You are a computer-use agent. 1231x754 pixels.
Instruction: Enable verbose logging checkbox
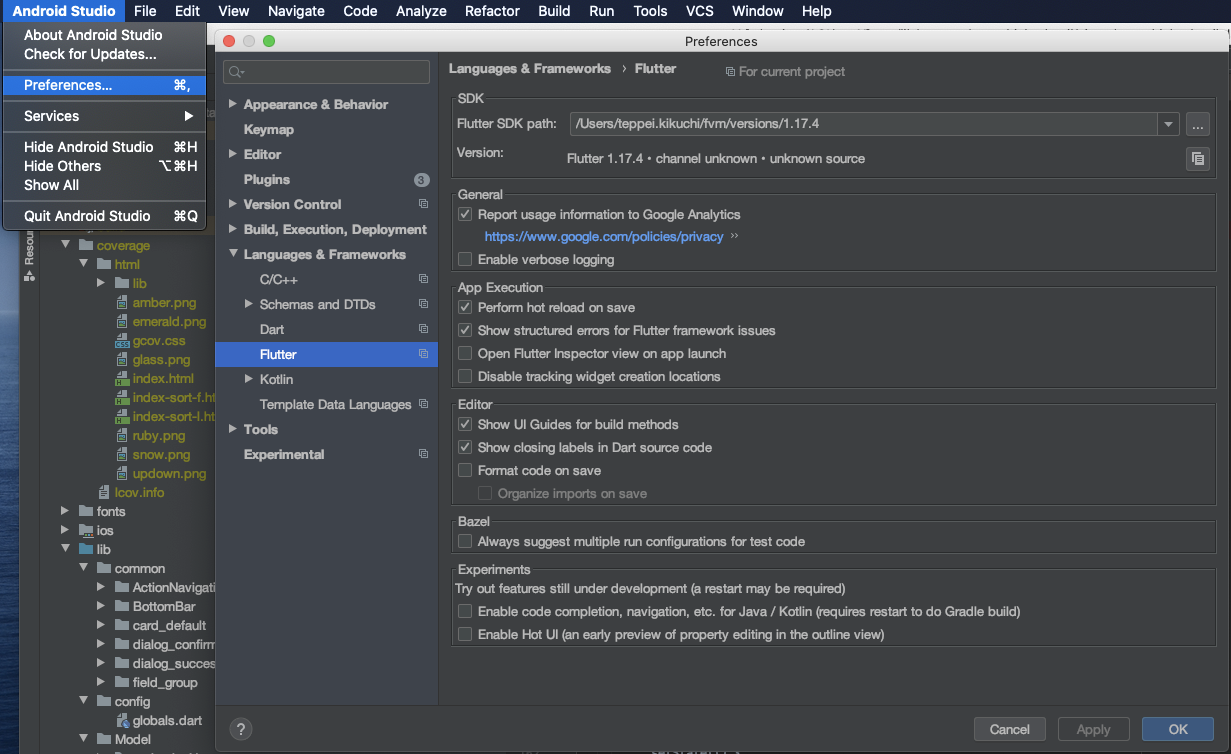click(x=465, y=259)
